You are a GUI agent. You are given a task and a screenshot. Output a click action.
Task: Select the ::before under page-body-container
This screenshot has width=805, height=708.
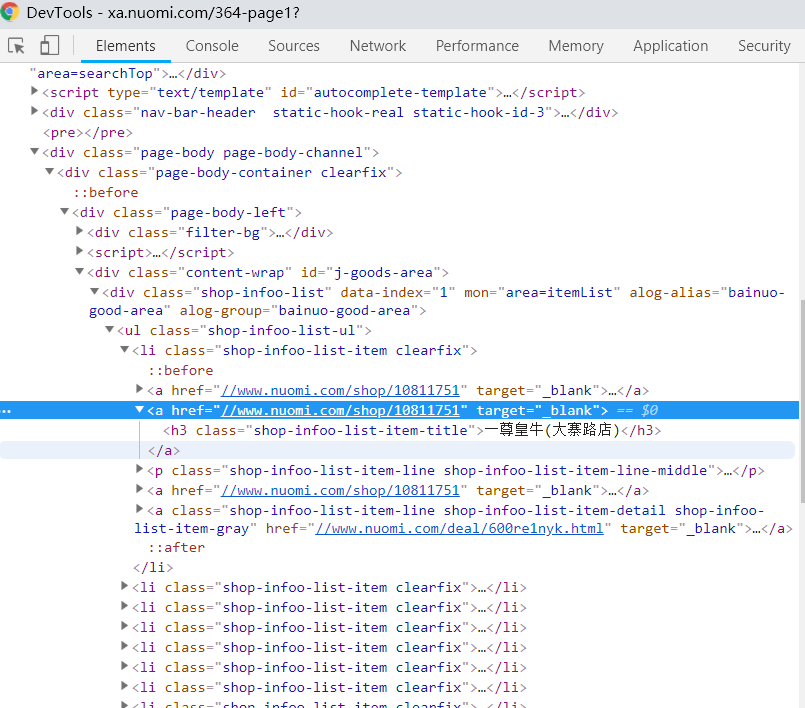click(106, 193)
